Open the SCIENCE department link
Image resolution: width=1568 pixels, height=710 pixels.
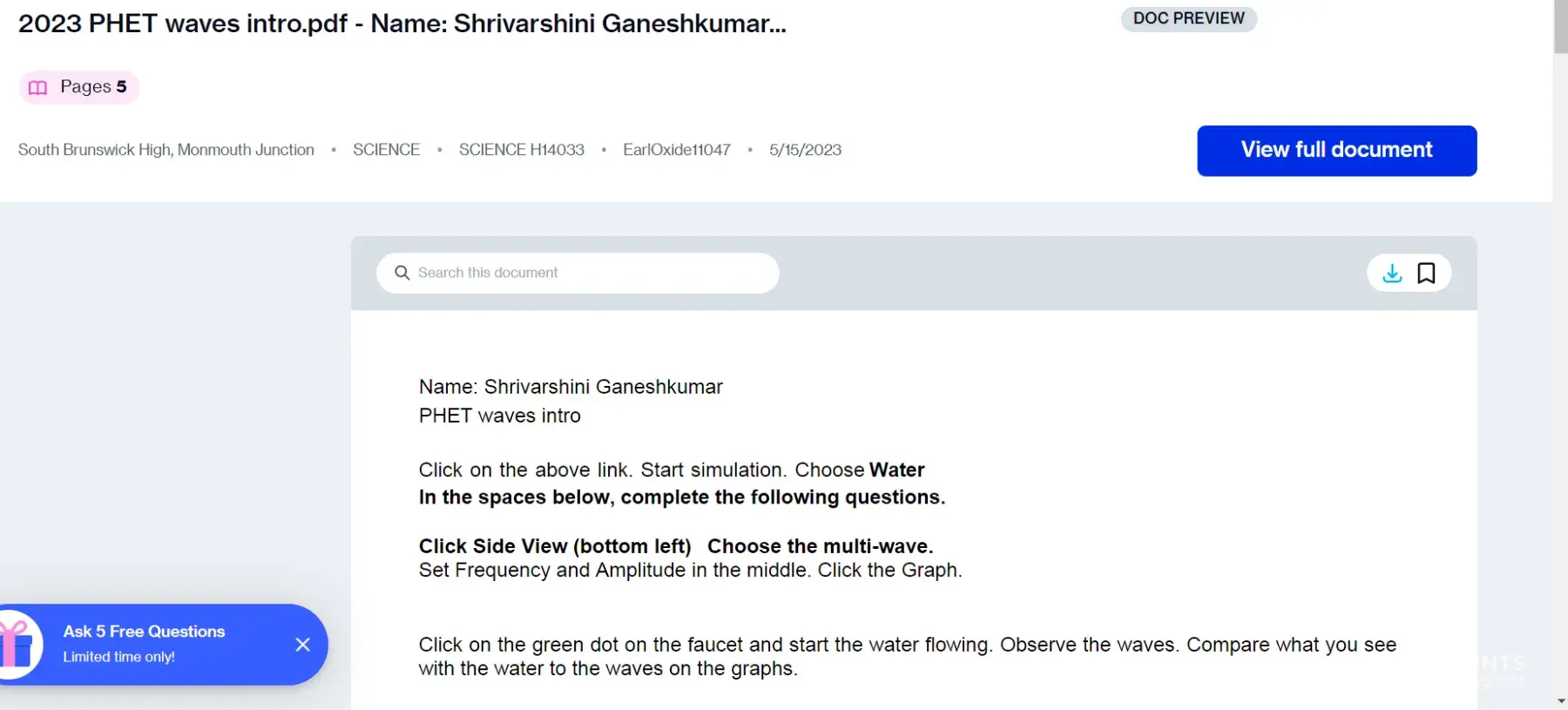tap(386, 150)
